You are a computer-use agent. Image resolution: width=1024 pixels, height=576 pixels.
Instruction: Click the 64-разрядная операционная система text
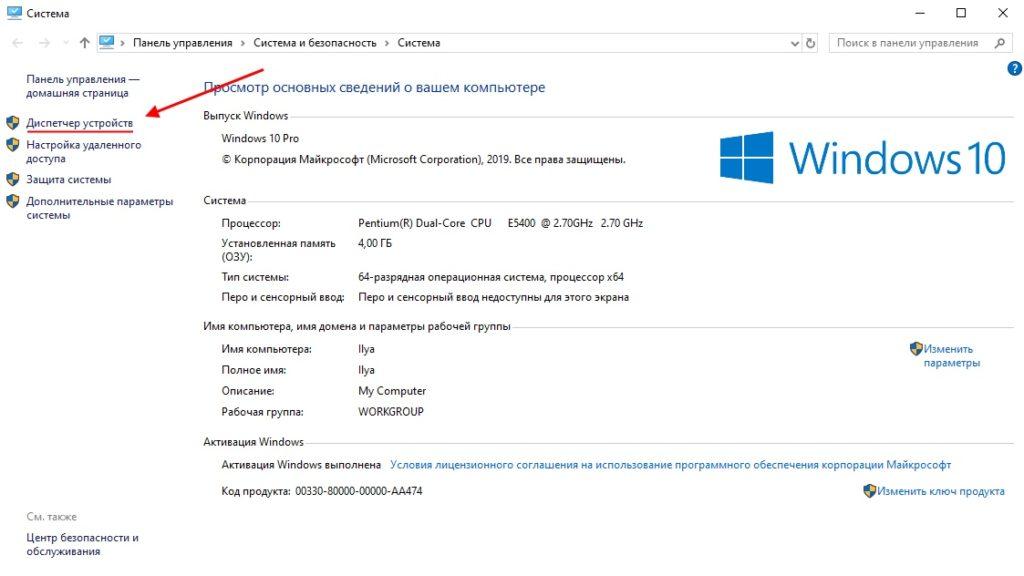491,277
